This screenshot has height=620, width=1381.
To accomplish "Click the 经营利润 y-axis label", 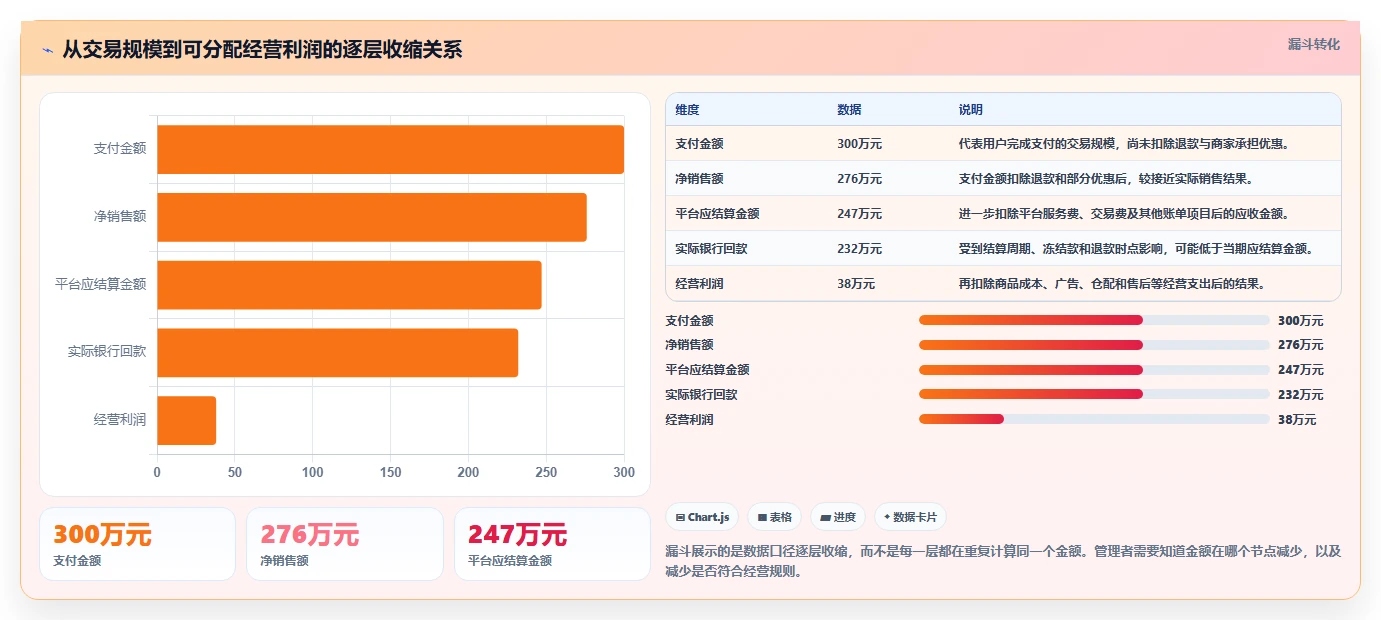I will point(120,420).
